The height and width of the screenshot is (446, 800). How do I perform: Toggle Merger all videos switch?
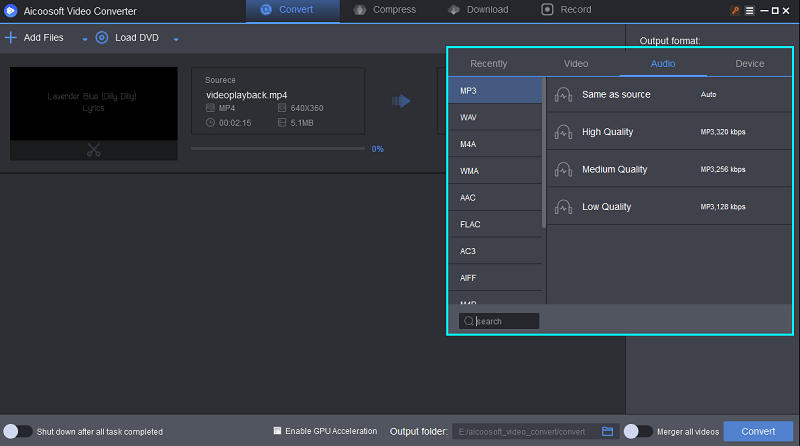[635, 432]
